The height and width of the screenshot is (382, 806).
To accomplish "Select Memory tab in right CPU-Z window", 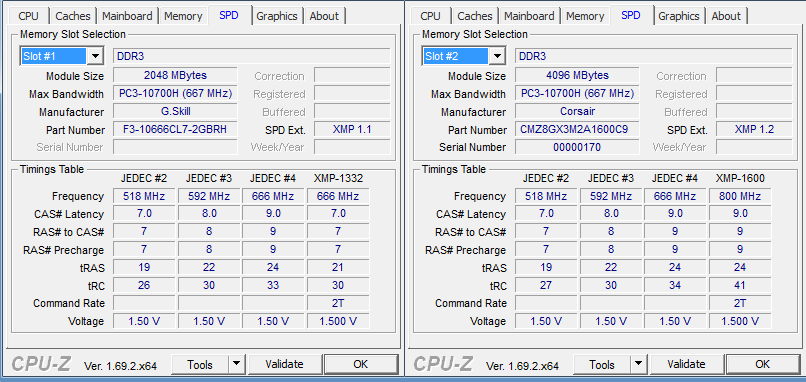I will [585, 16].
